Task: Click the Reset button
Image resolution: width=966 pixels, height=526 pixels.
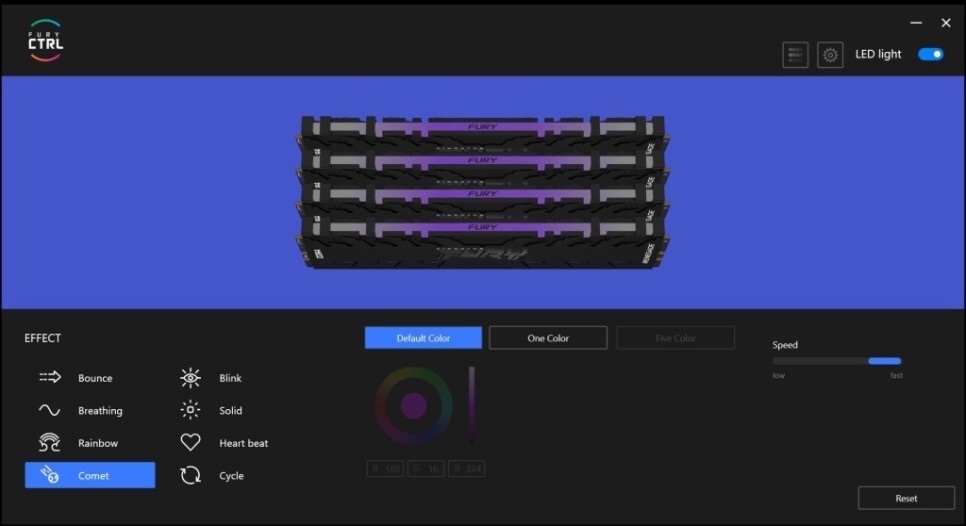Action: tap(906, 498)
